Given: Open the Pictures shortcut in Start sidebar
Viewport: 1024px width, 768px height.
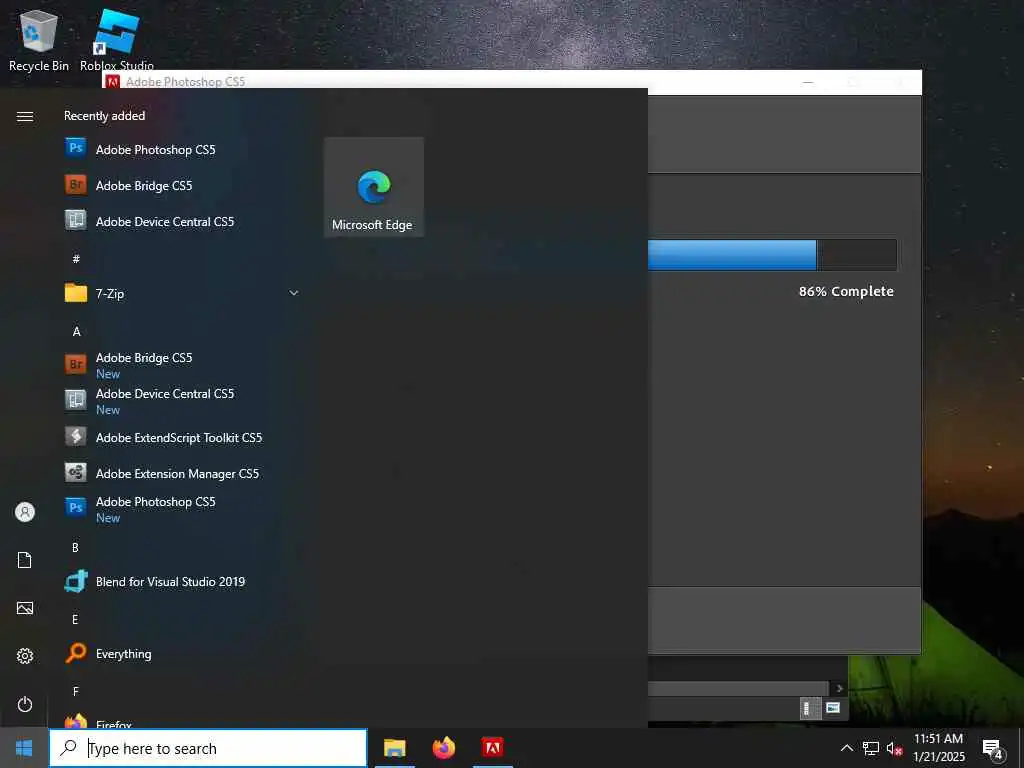Looking at the screenshot, I should [x=25, y=608].
